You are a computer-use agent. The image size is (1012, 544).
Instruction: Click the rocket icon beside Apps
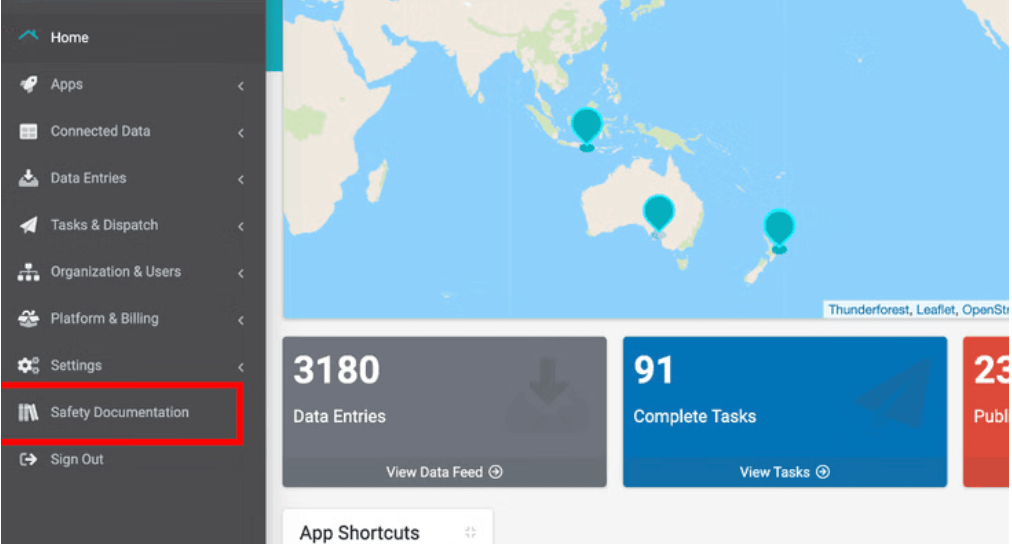pos(29,85)
